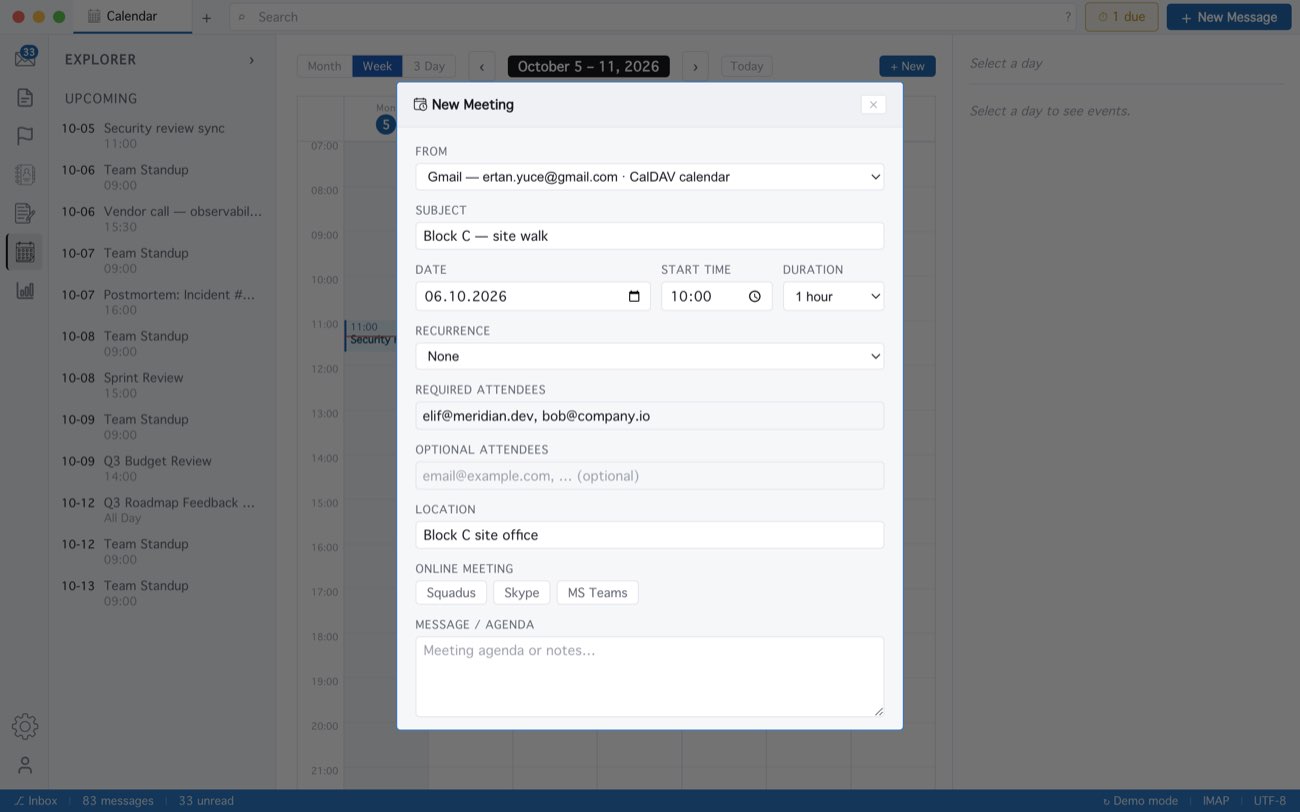Open the Recurrence dropdown

coord(650,356)
